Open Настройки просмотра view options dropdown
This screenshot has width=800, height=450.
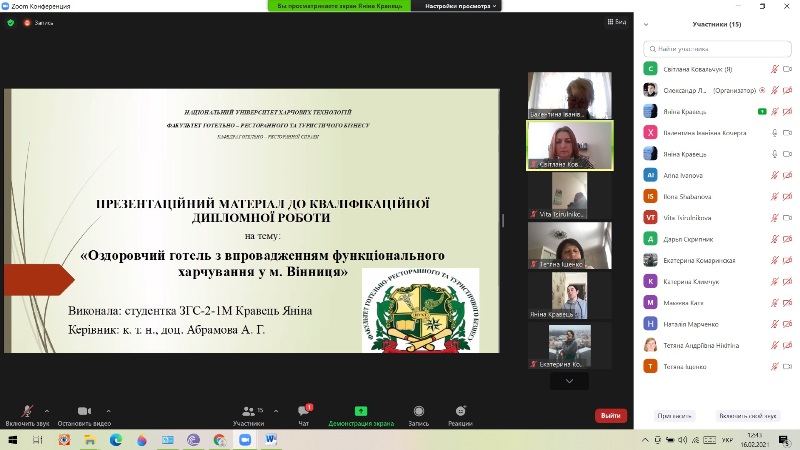click(460, 6)
